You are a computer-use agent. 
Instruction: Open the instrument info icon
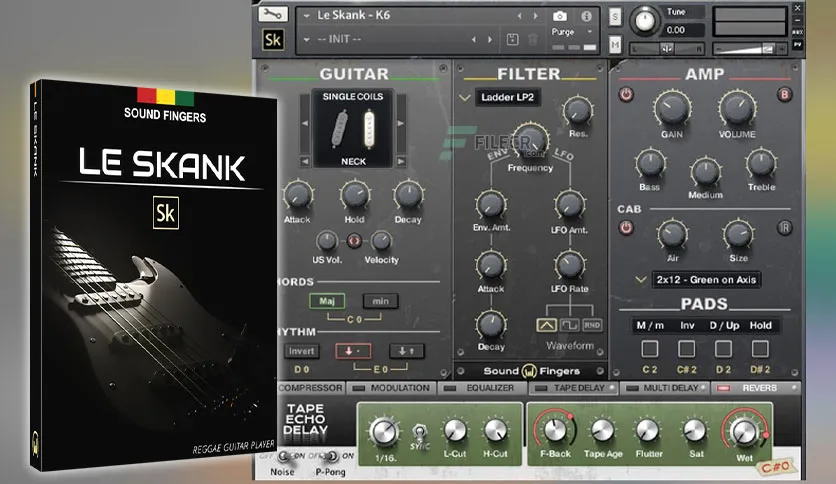click(x=586, y=16)
